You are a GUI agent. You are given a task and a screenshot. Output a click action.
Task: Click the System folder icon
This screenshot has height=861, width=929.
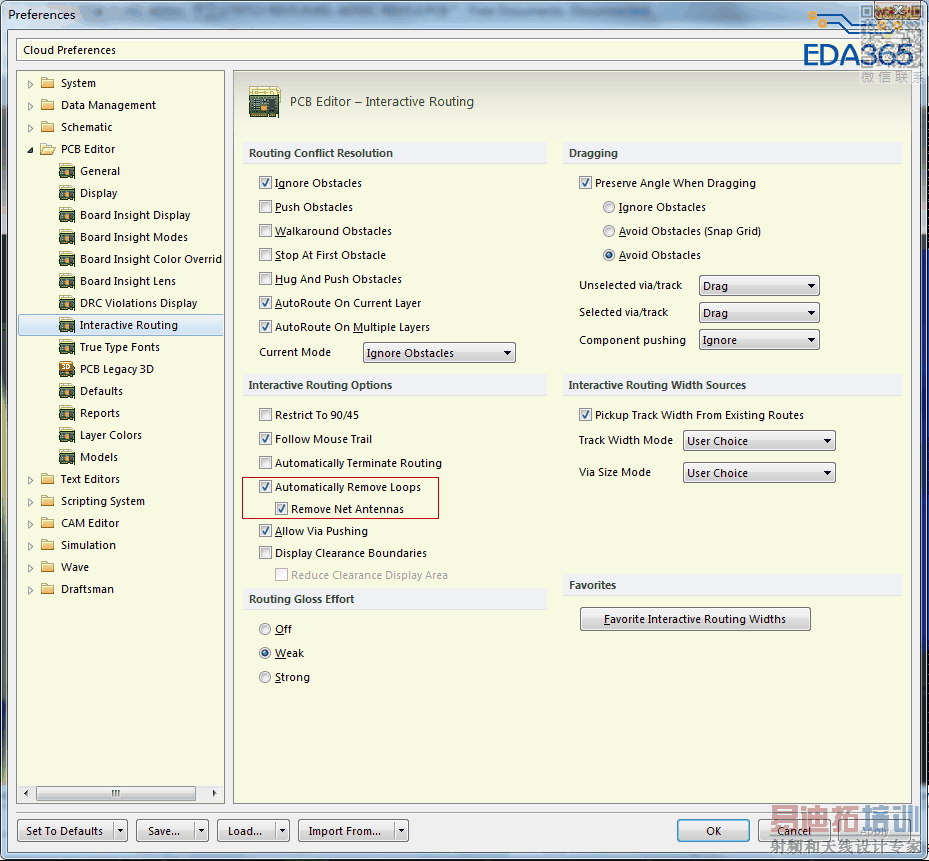(47, 83)
